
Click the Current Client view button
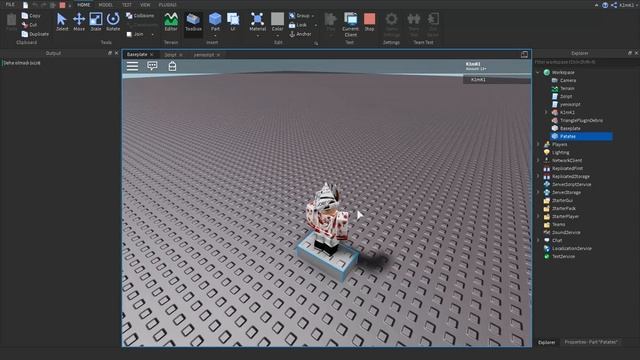(351, 24)
